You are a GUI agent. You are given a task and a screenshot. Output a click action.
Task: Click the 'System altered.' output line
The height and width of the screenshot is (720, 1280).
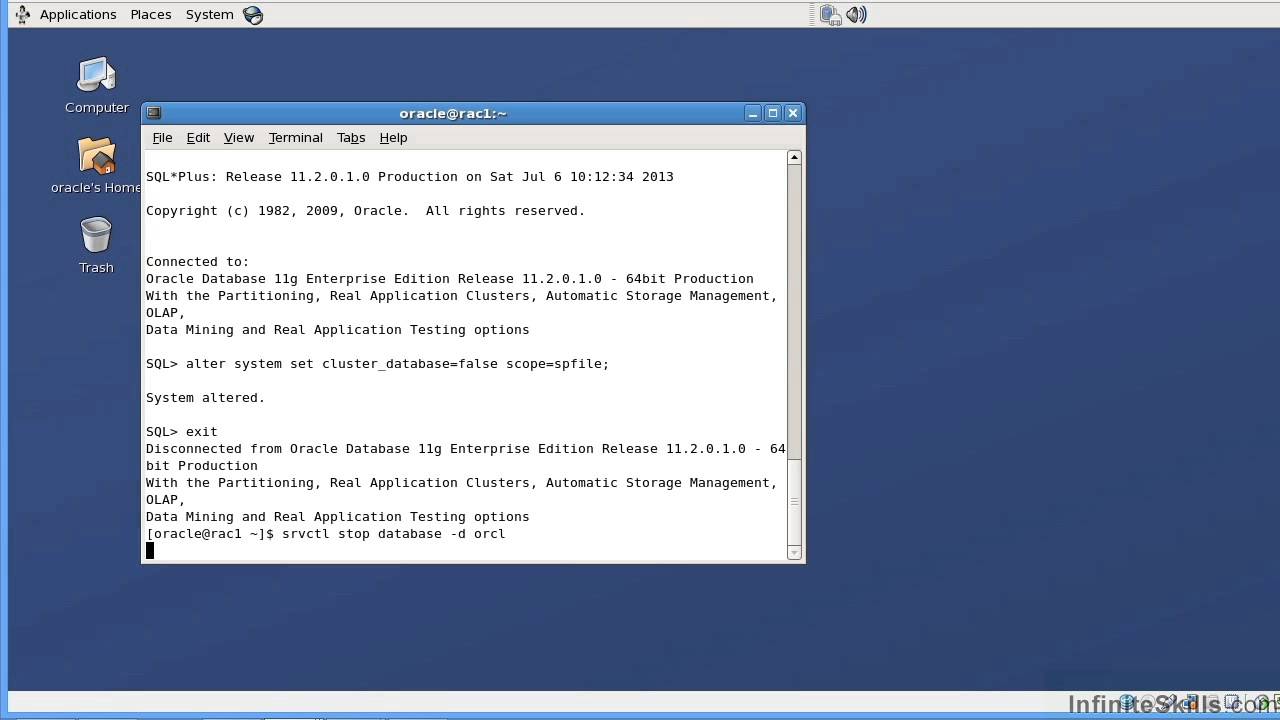point(205,398)
